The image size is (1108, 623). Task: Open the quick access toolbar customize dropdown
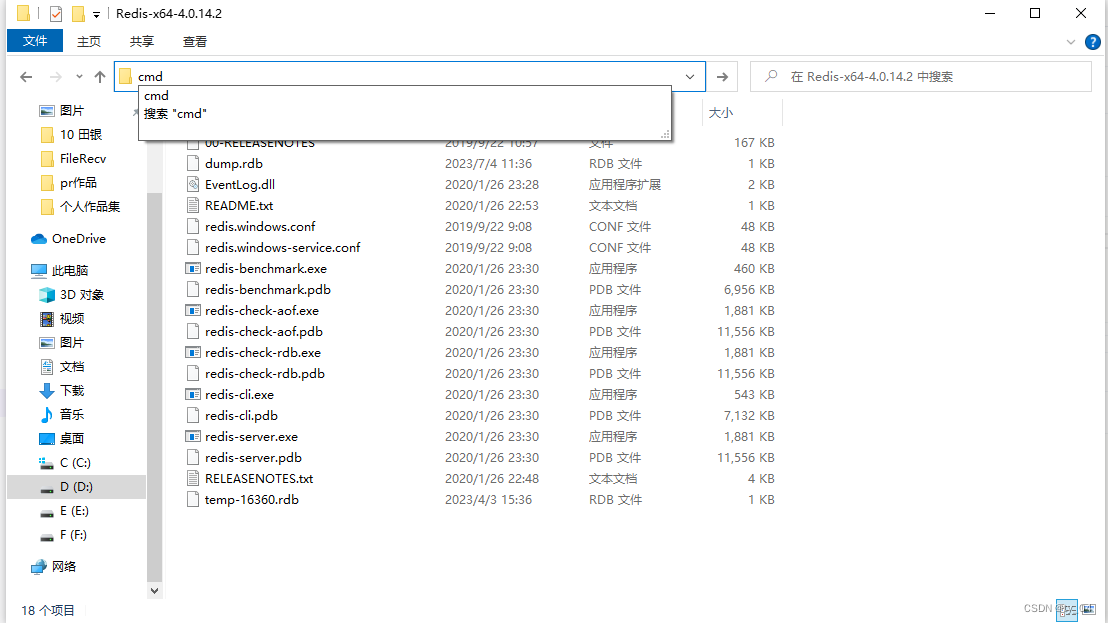click(96, 14)
